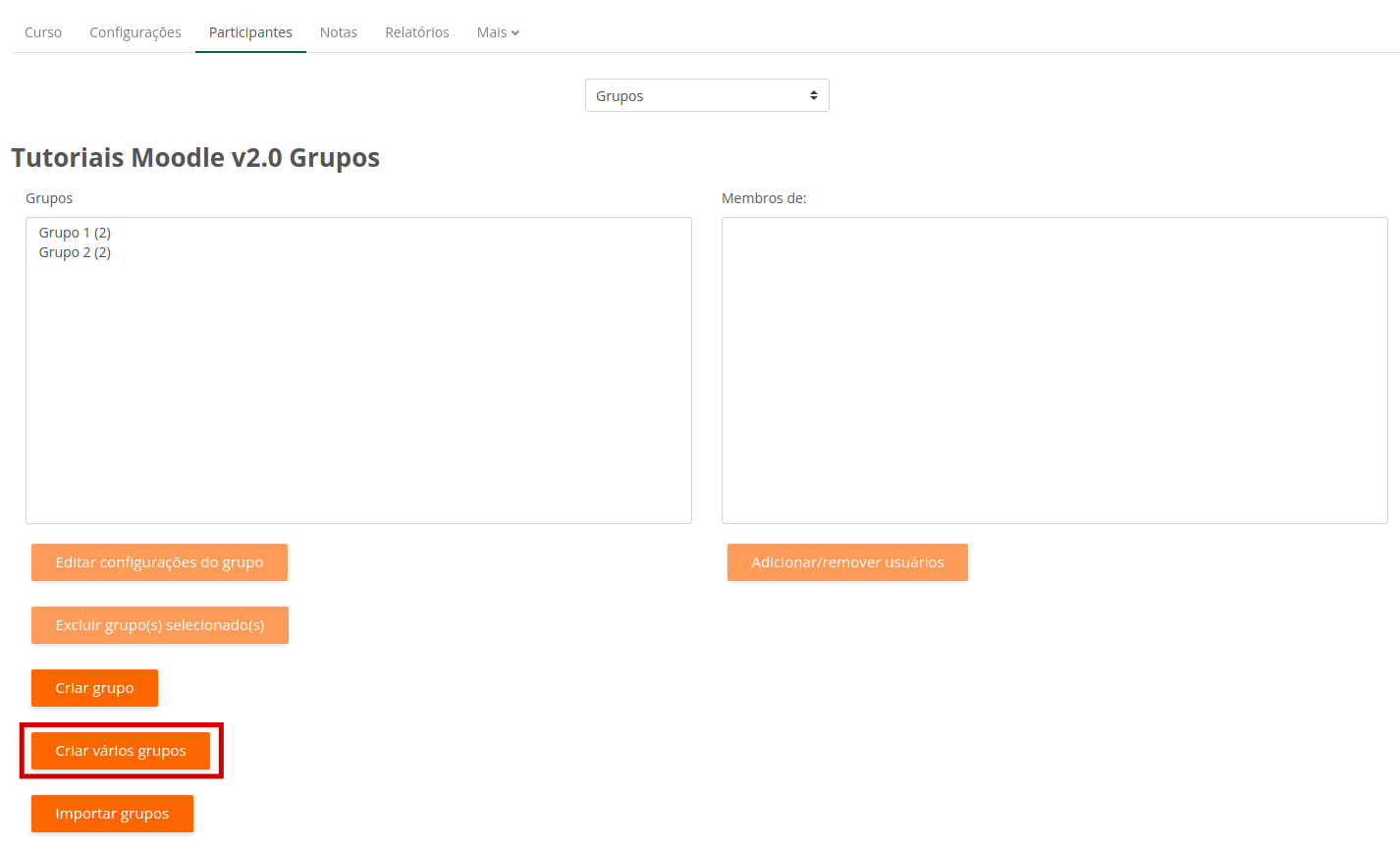The width and height of the screenshot is (1400, 850).
Task: Select Grupo 1 (2) in the groups list
Action: tap(75, 233)
